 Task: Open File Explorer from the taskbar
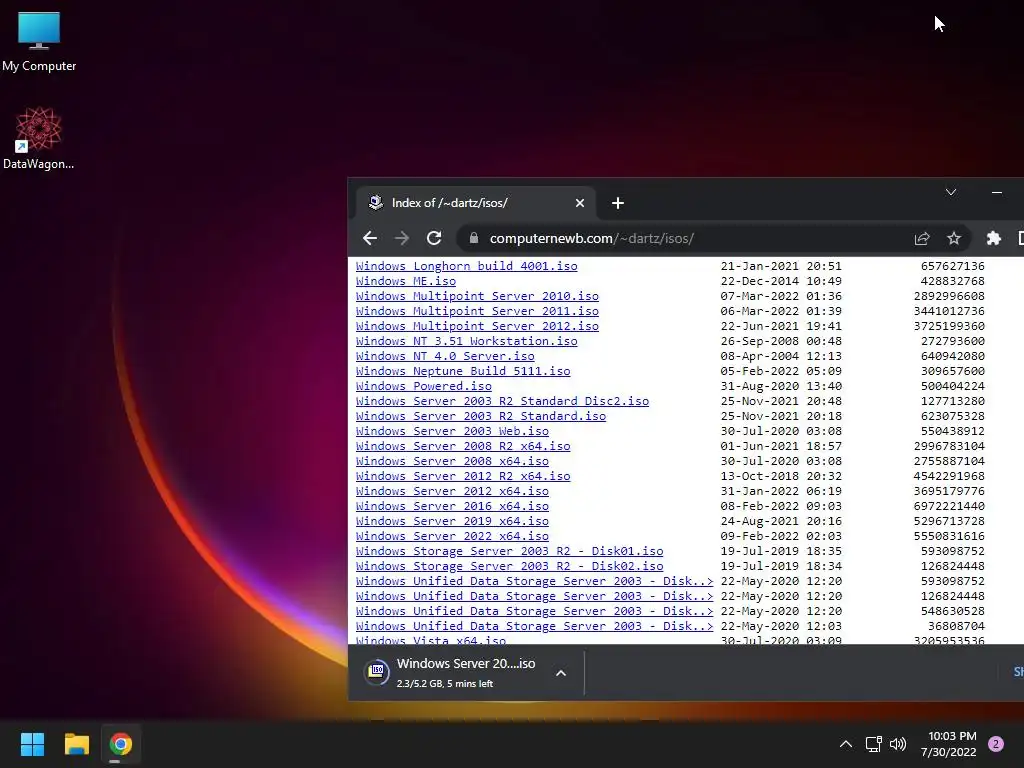click(x=76, y=744)
